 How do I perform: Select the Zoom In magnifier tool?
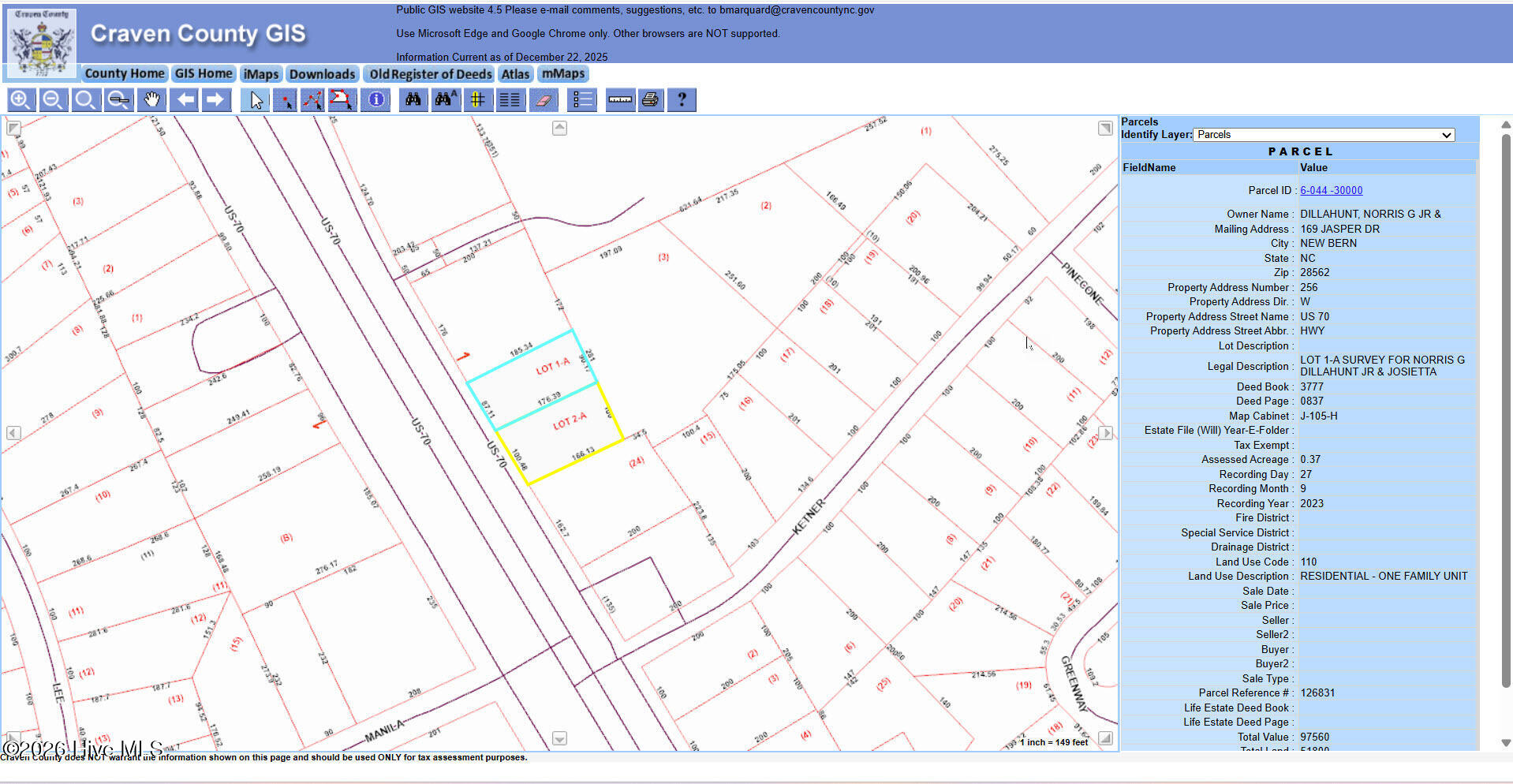click(x=21, y=100)
